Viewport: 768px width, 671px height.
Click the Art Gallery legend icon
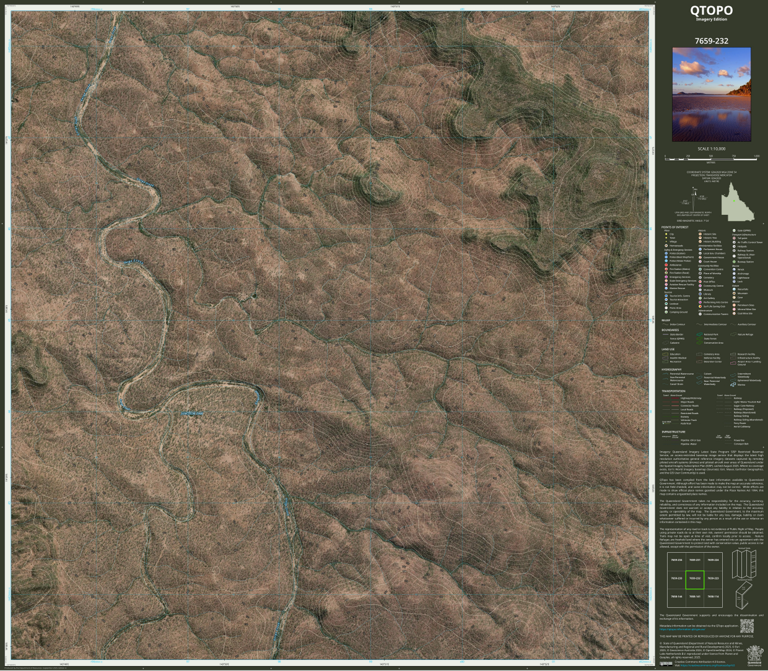point(700,298)
